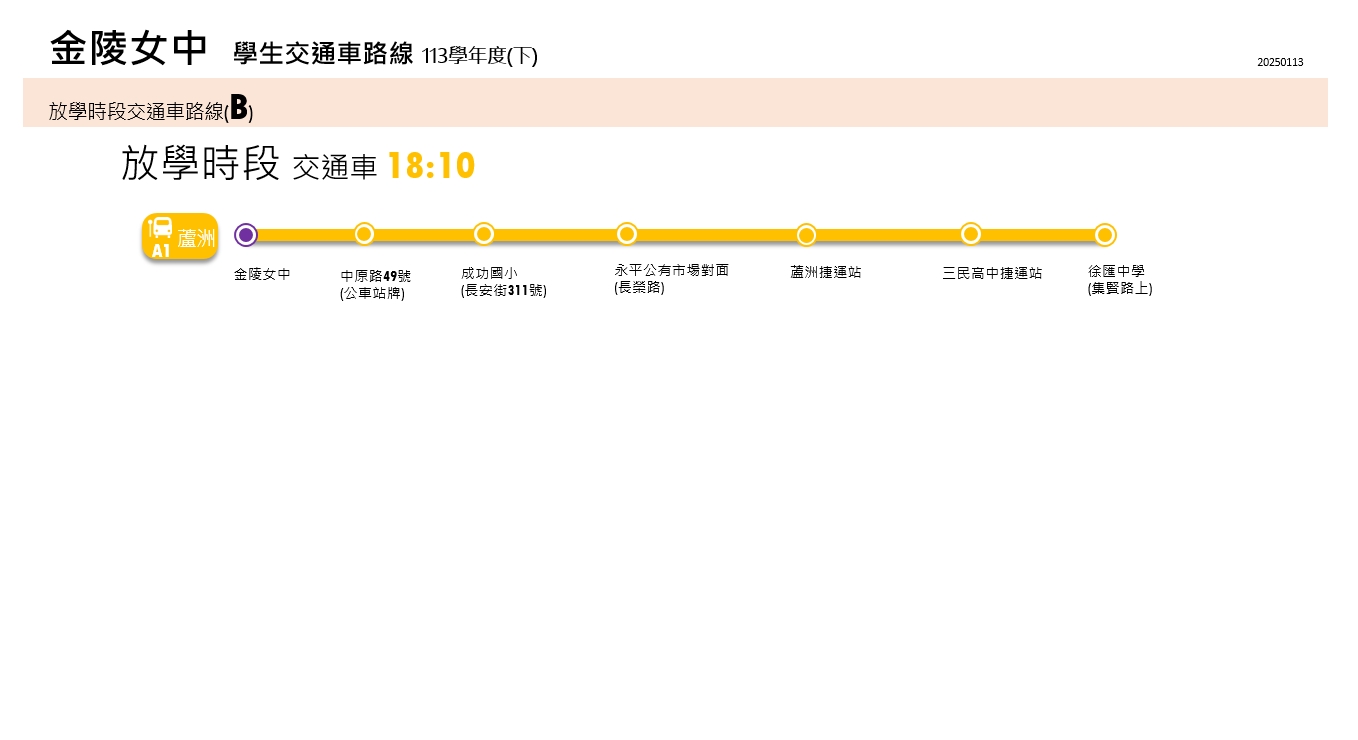The width and height of the screenshot is (1358, 740).
Task: Click the 成功國小 (長安街311號) stop label
Action: (503, 282)
